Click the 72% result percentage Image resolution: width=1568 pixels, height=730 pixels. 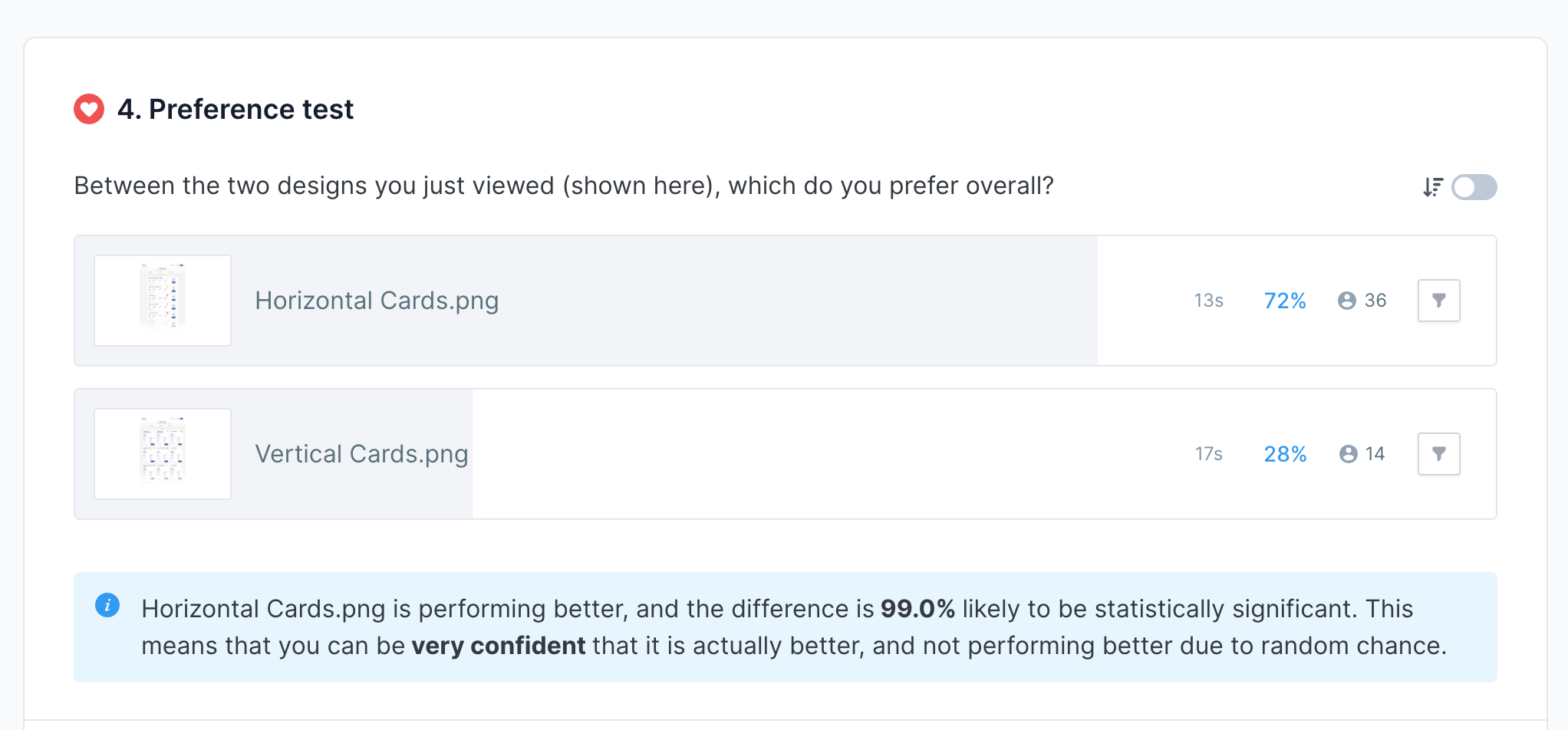tap(1285, 301)
